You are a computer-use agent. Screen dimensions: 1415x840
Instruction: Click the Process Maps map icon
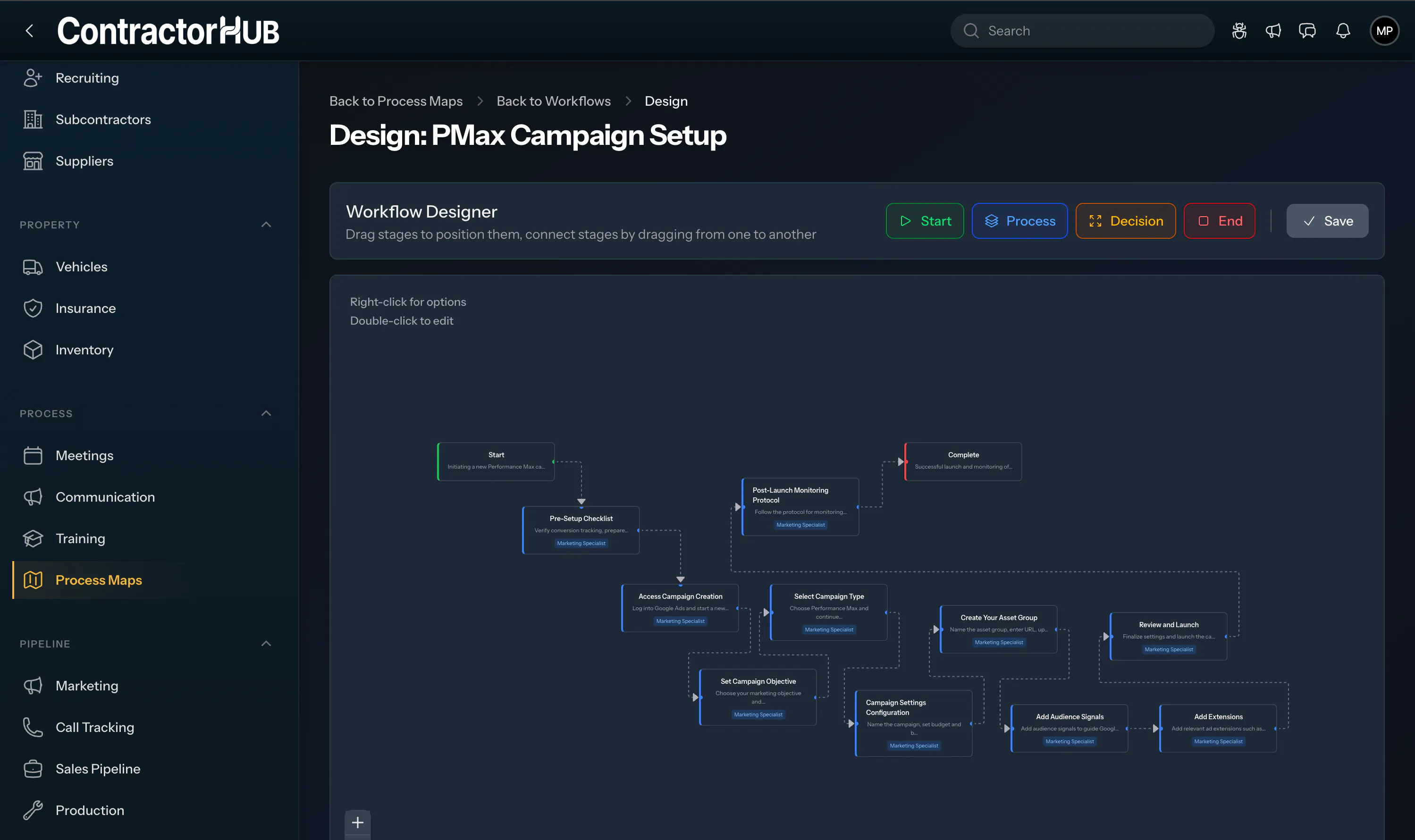click(33, 580)
